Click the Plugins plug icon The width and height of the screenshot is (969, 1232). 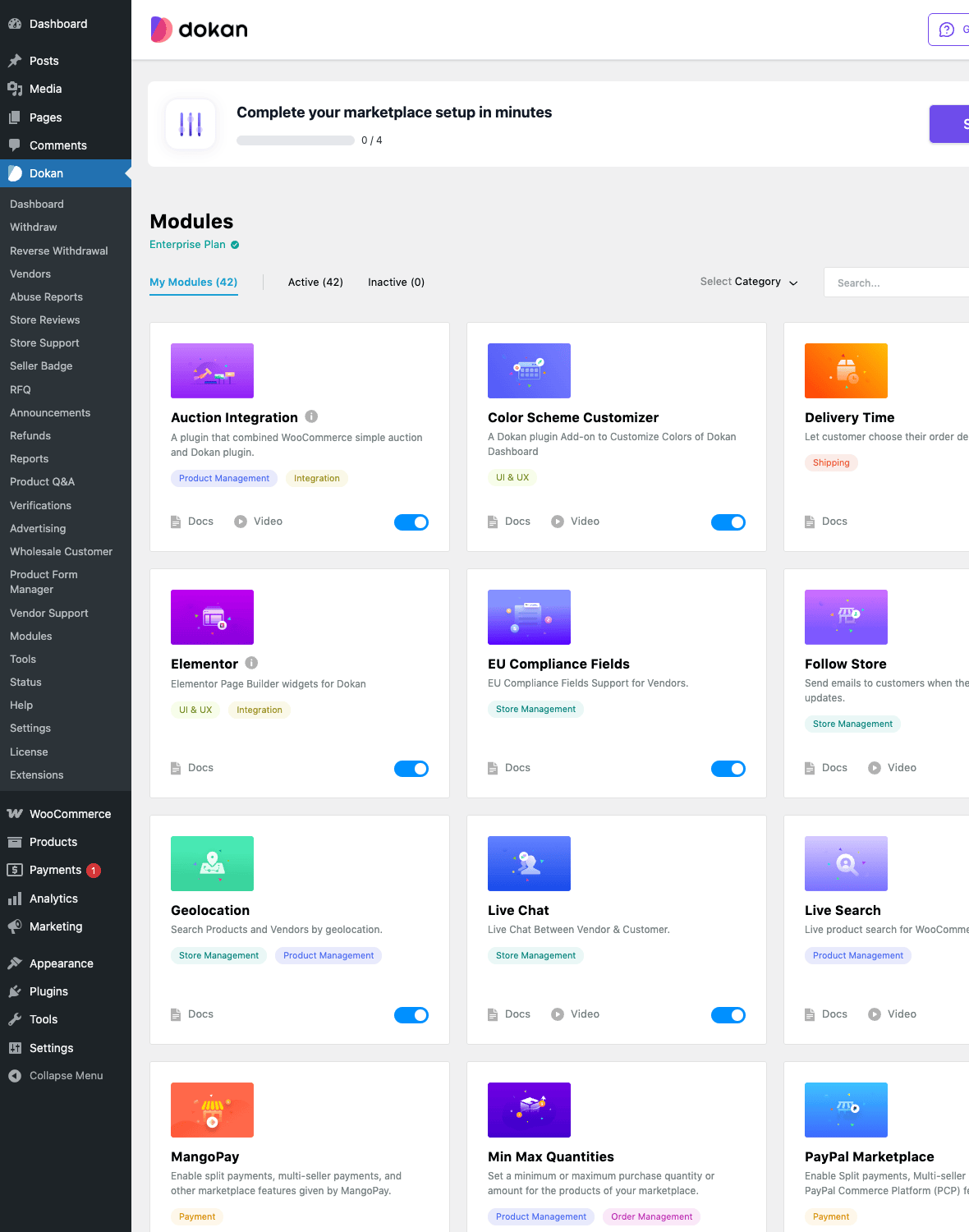click(x=15, y=991)
